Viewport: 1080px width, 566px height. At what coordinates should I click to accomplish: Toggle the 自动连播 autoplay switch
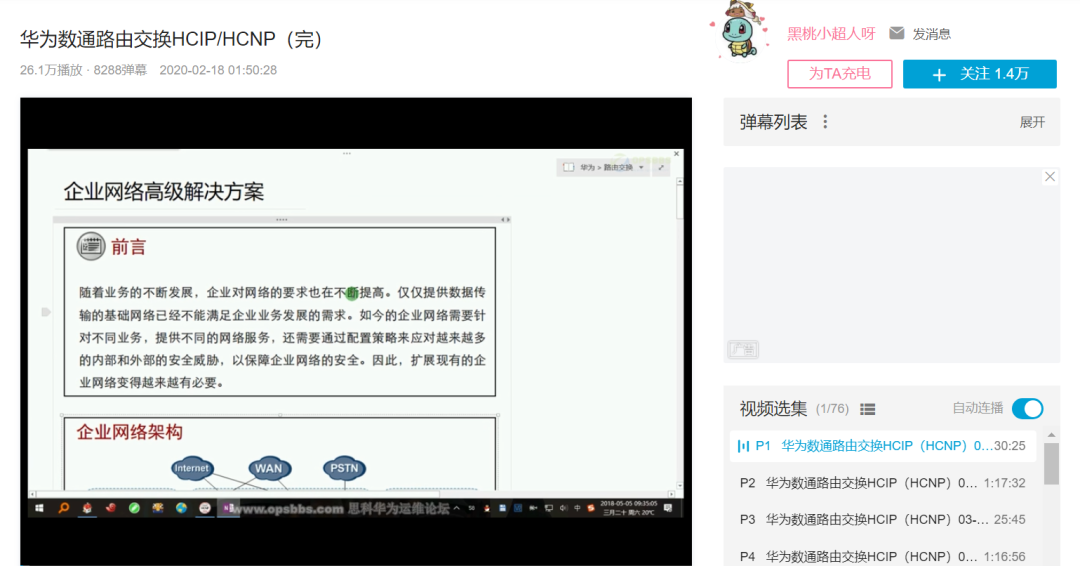point(1028,408)
